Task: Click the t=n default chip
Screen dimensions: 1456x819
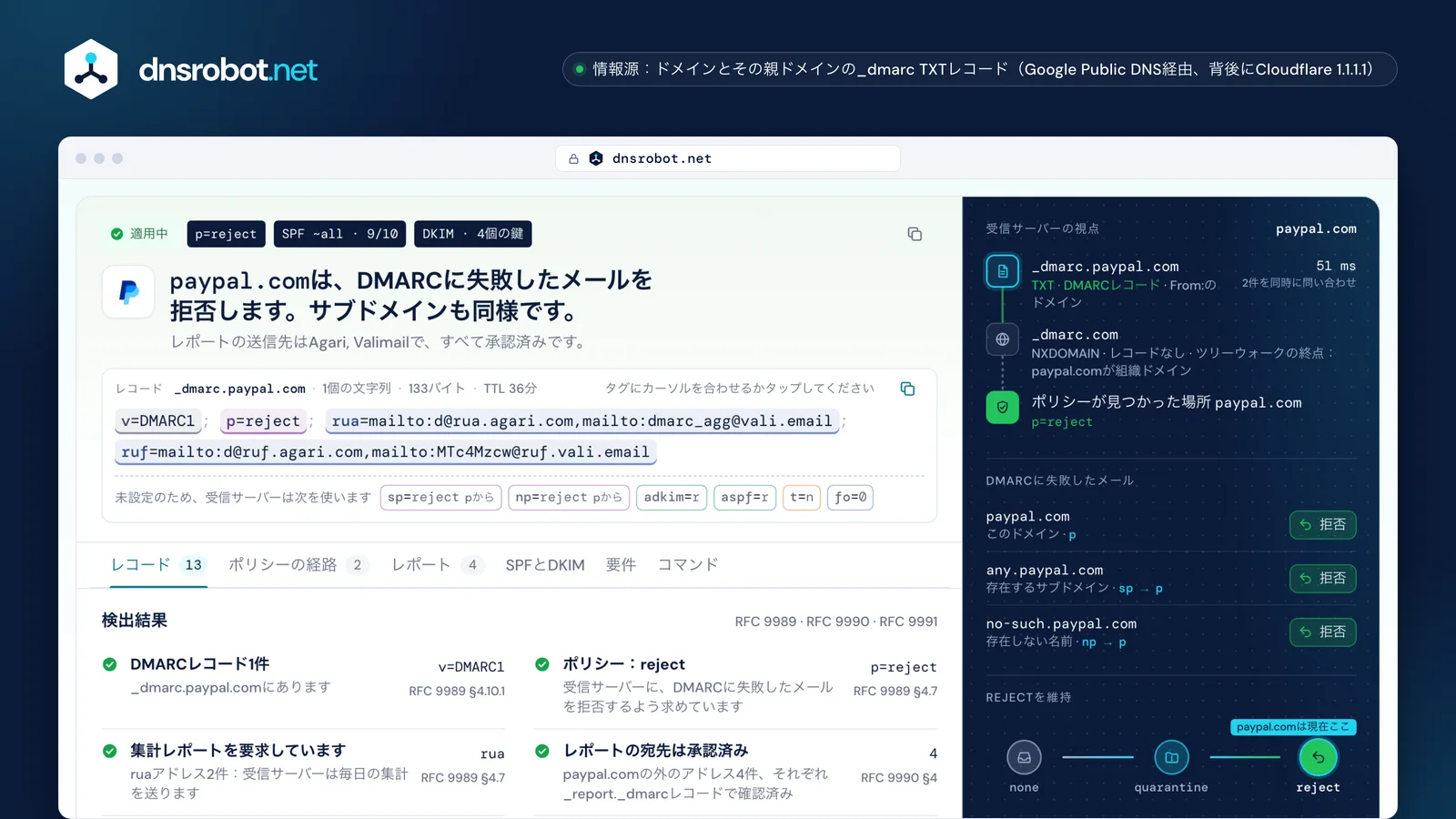Action: pos(802,497)
